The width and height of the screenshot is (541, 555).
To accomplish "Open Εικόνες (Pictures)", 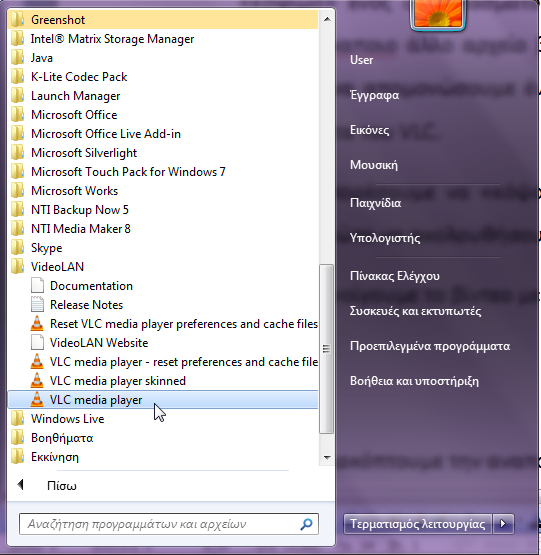I will (x=370, y=130).
